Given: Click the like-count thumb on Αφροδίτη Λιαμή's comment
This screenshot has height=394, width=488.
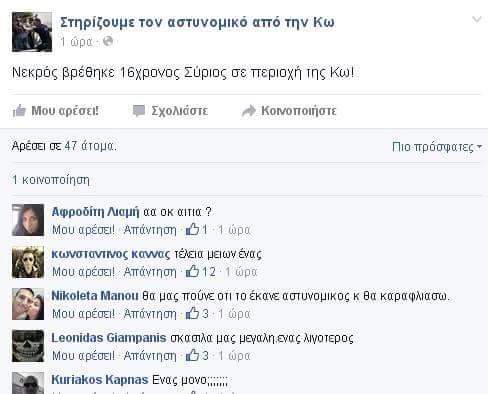Looking at the screenshot, I should click(193, 229).
